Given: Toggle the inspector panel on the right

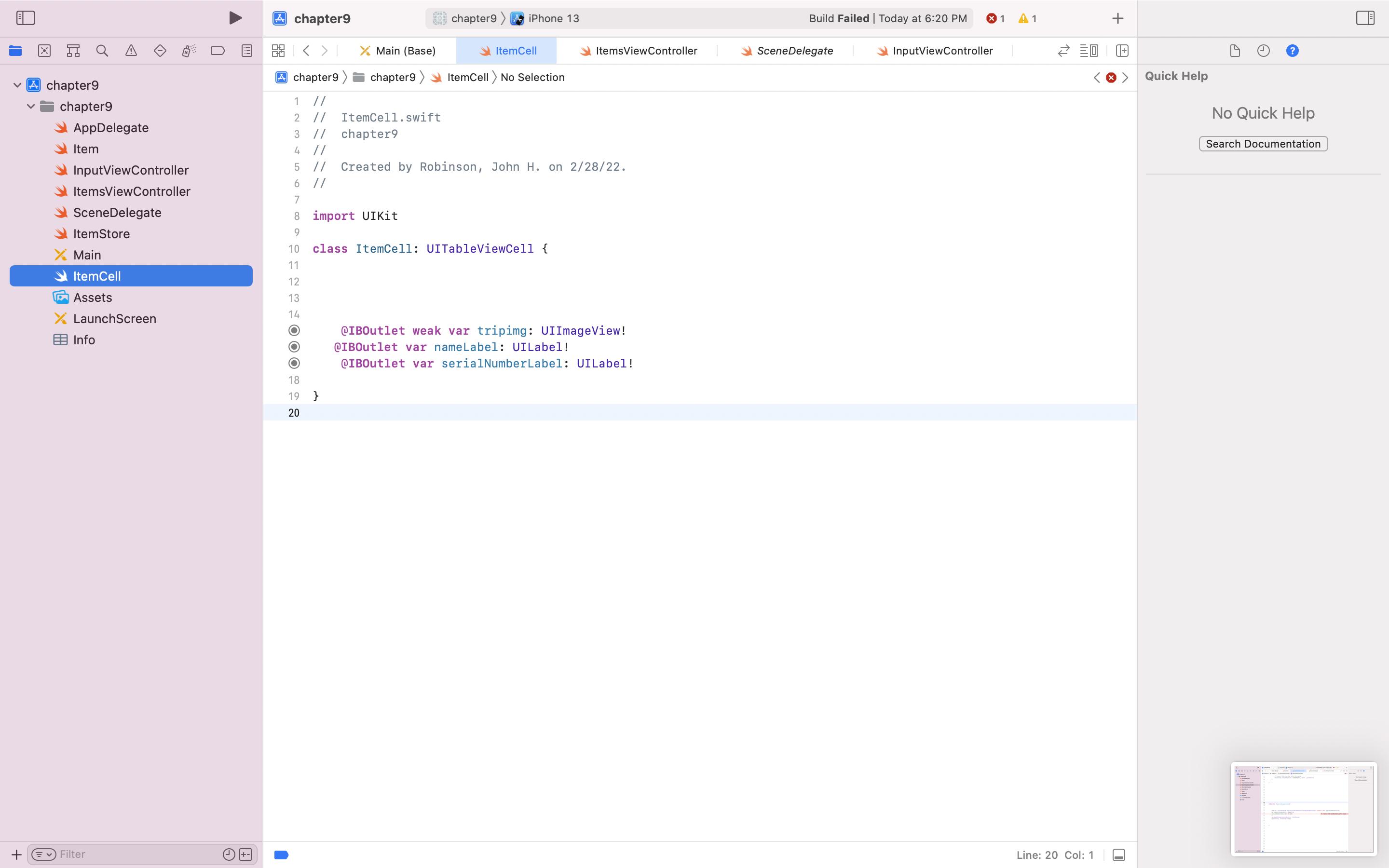Looking at the screenshot, I should [x=1365, y=18].
